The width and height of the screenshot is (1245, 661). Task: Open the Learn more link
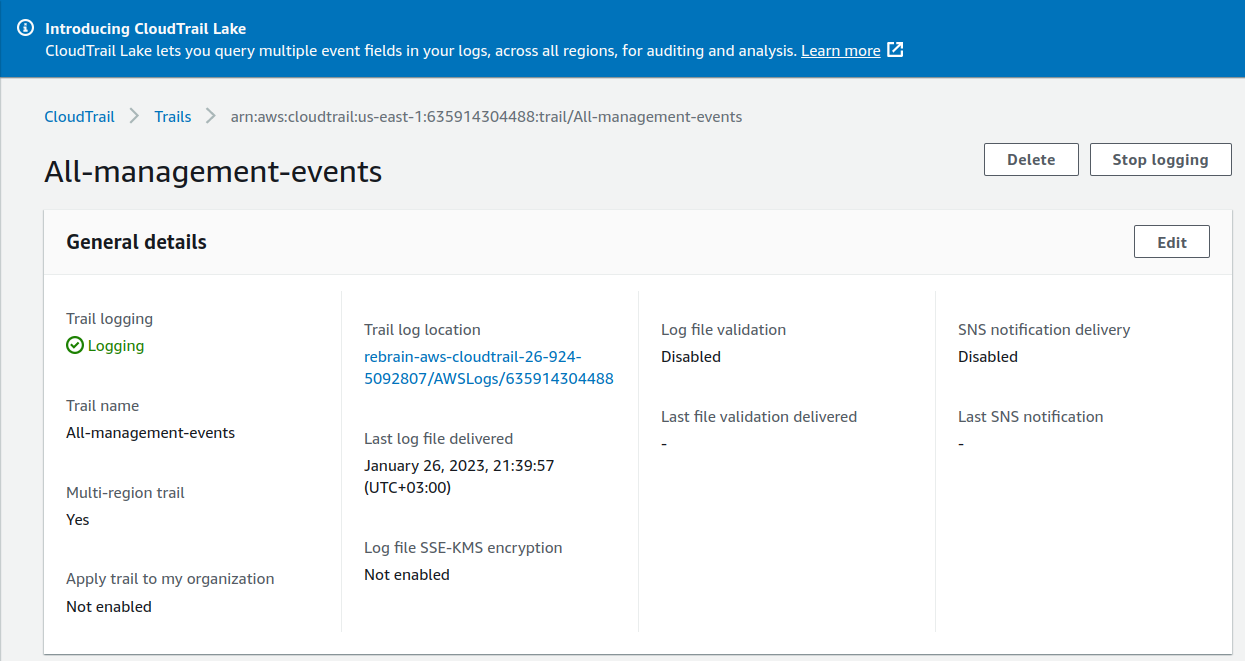[x=841, y=50]
